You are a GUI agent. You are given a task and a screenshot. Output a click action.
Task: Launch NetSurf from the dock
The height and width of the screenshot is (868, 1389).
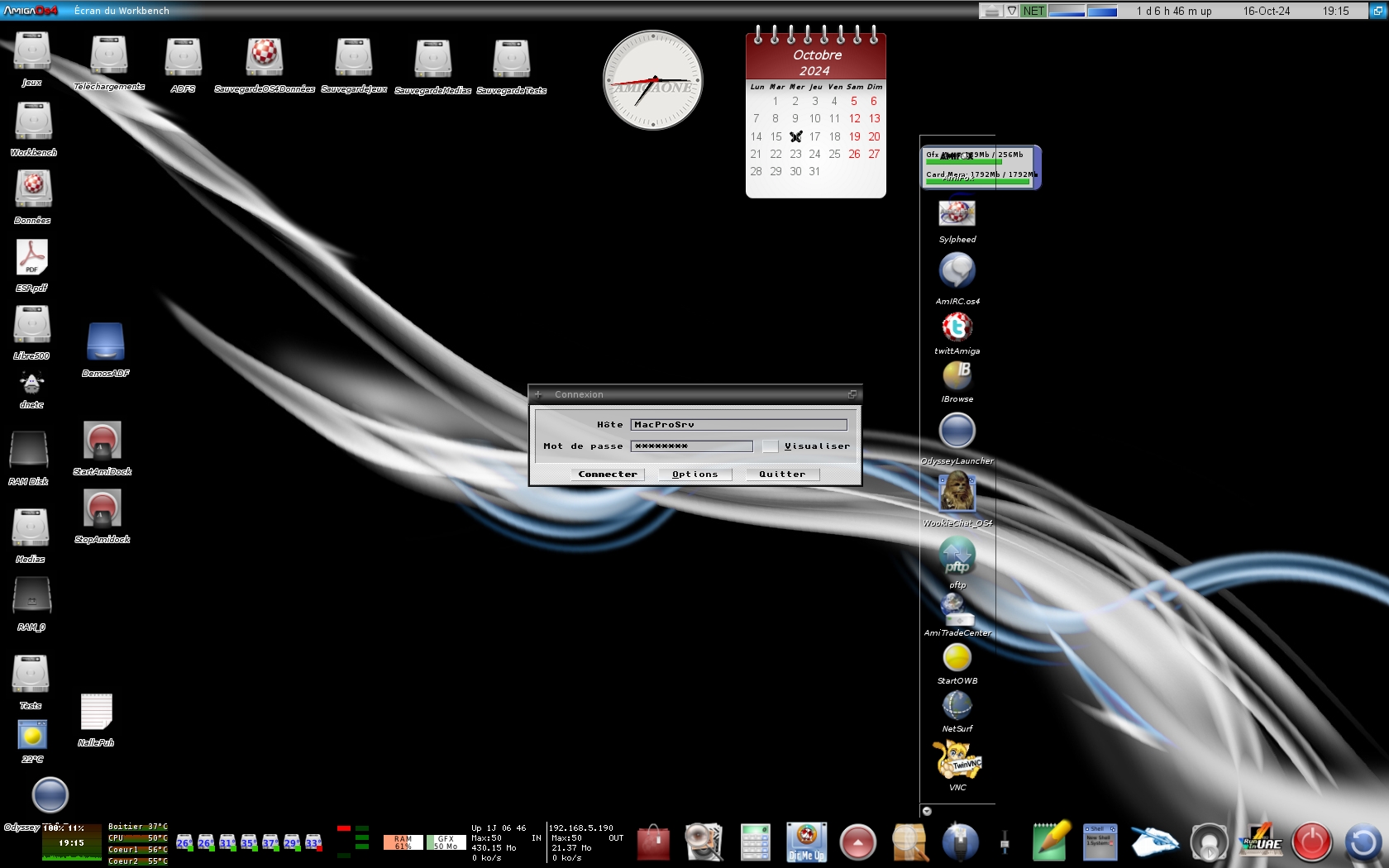click(957, 705)
